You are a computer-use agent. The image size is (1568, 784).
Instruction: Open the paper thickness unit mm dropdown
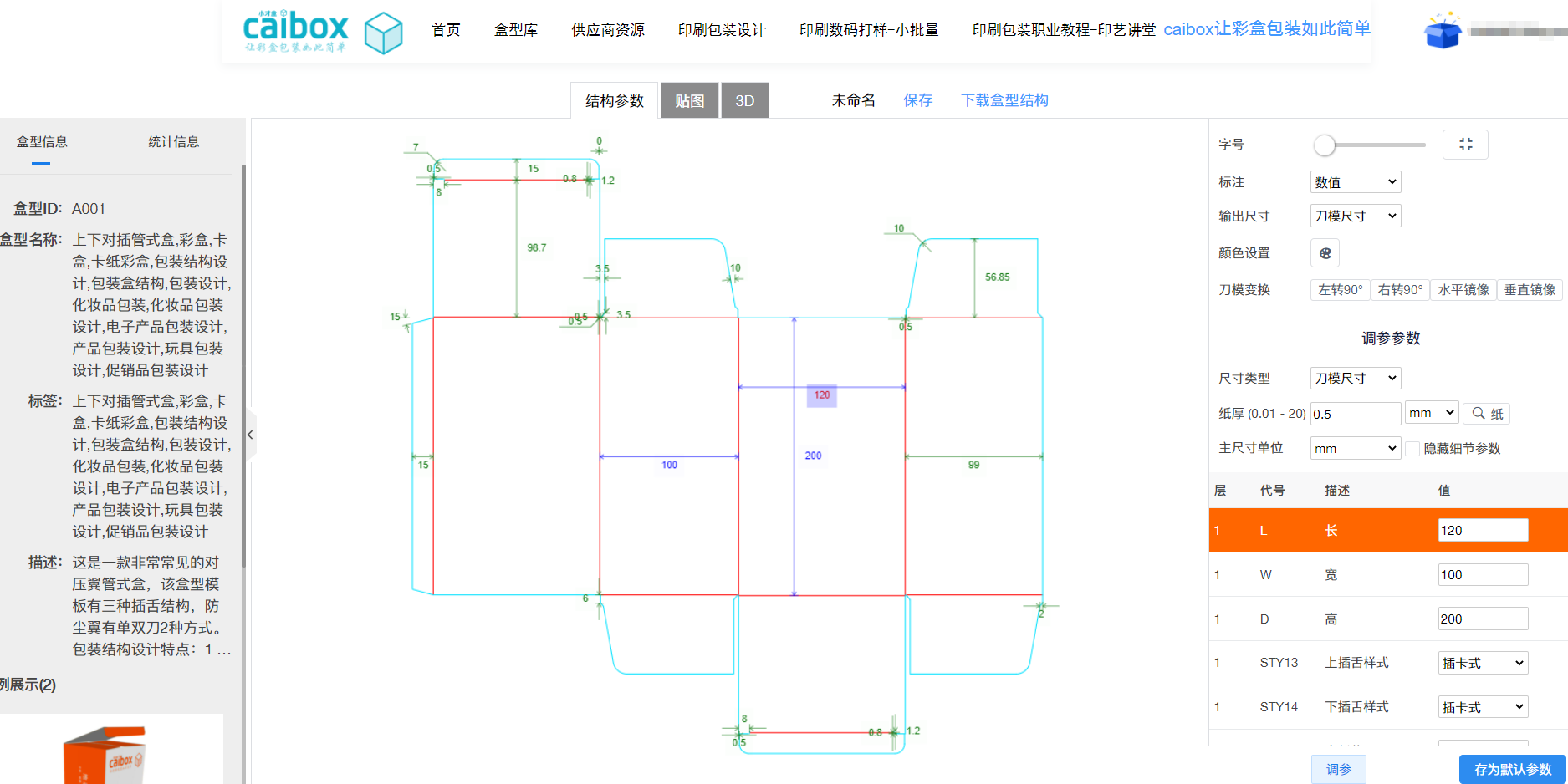click(x=1432, y=413)
